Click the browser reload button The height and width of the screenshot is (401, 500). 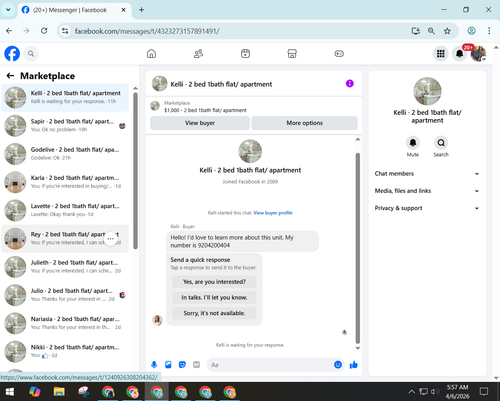click(x=44, y=31)
